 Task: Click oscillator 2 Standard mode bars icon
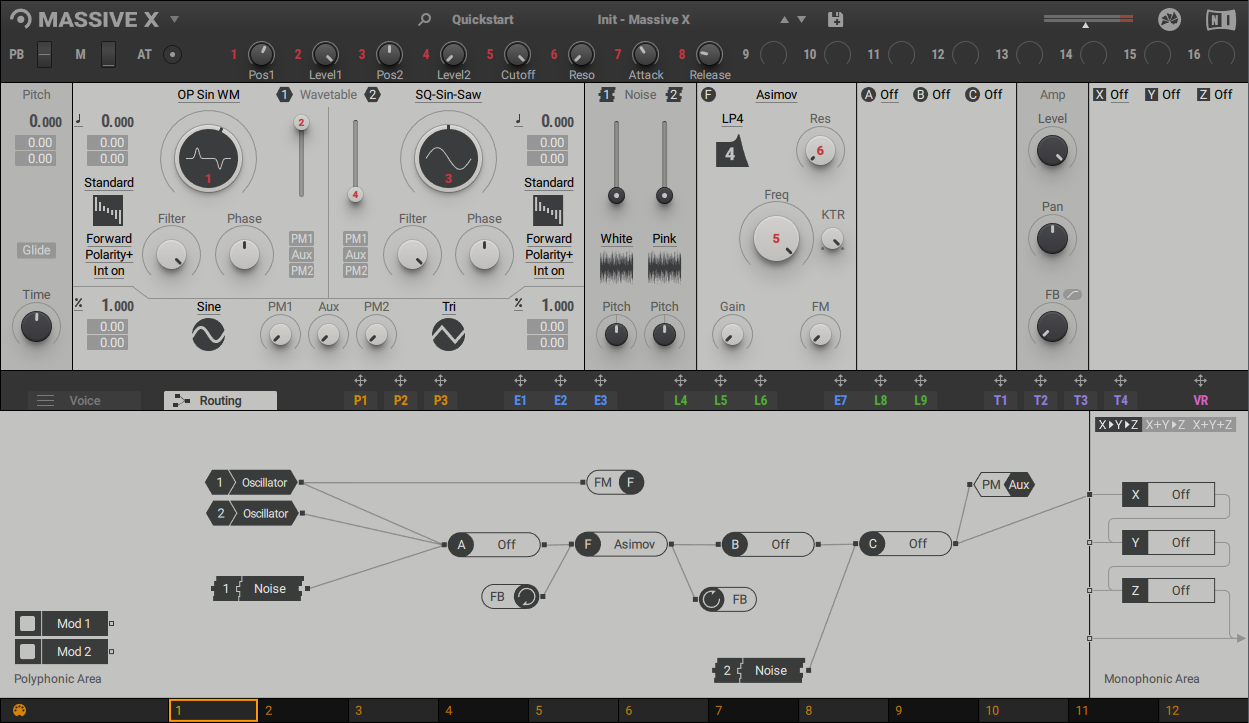[548, 210]
